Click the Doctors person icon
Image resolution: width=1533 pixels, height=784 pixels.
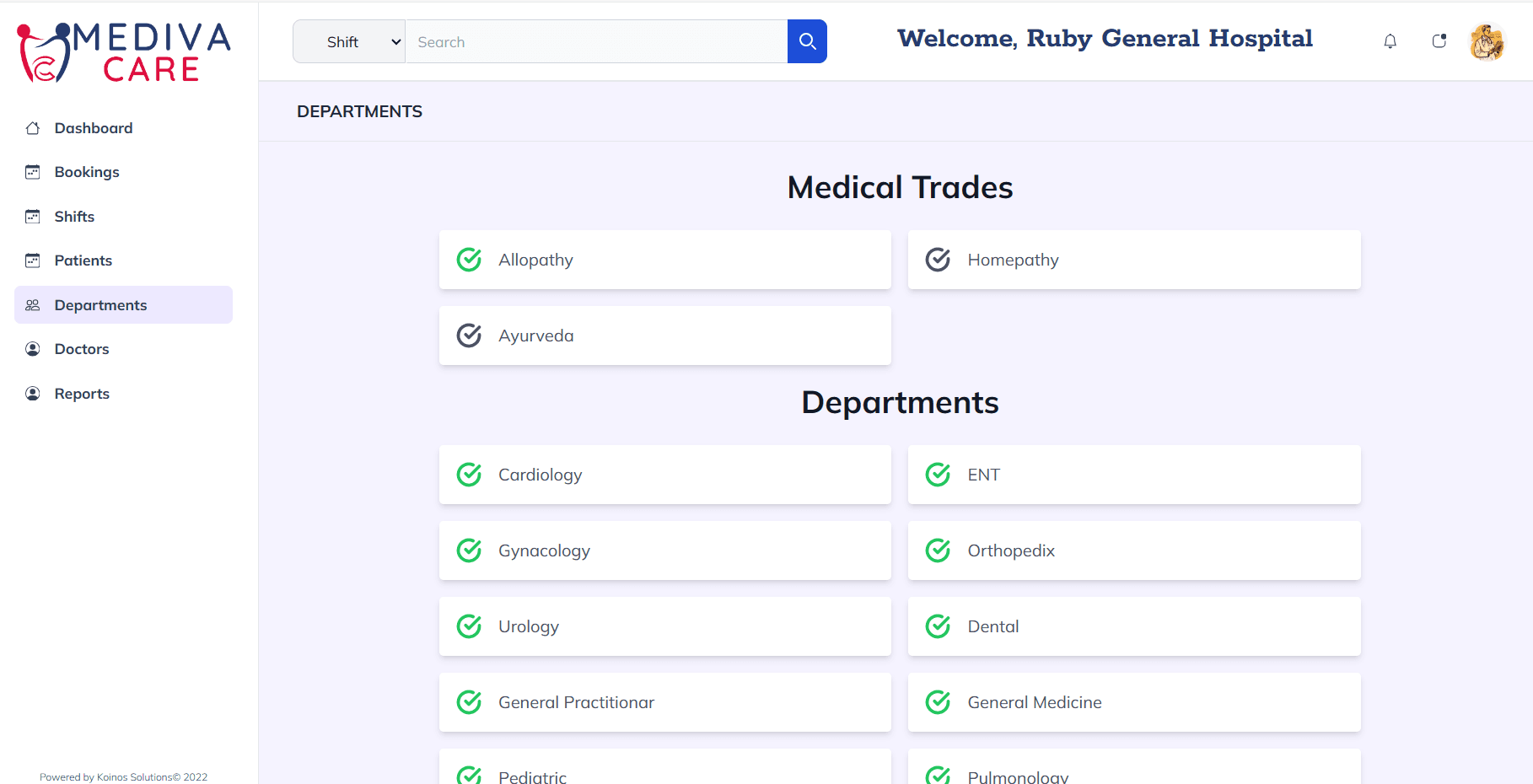click(33, 348)
